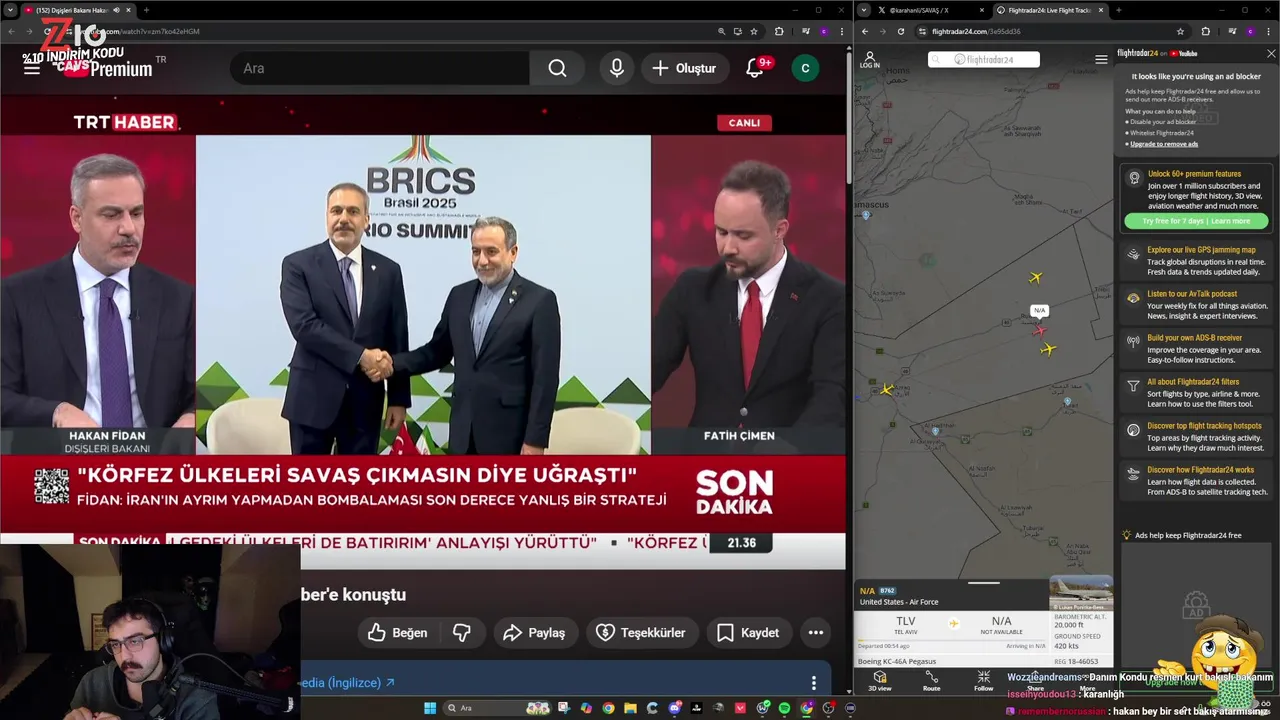The image size is (1280, 720).
Task: Reload the Flightradar24 page
Action: pos(900,31)
